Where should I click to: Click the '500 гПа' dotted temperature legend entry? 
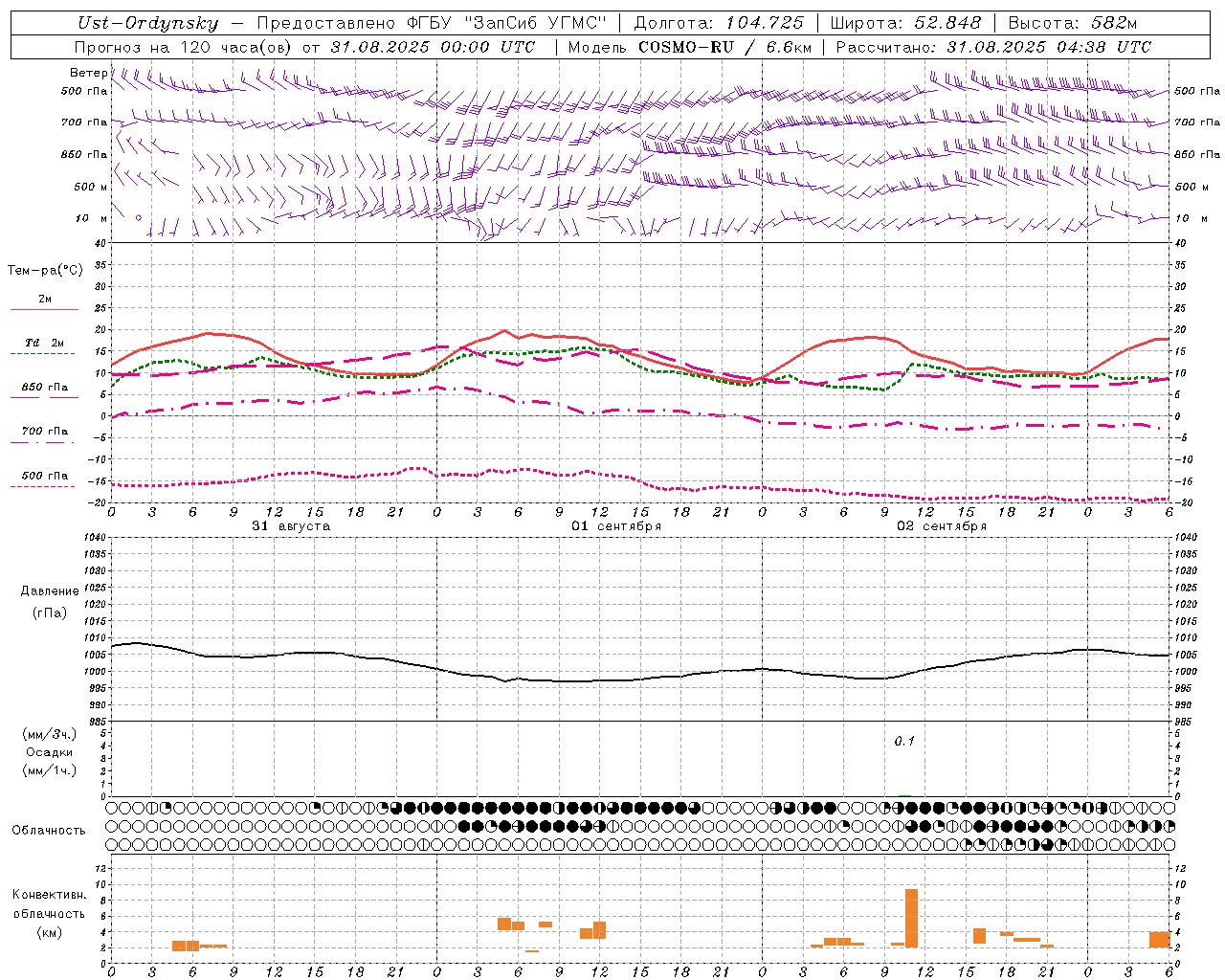pos(44,480)
